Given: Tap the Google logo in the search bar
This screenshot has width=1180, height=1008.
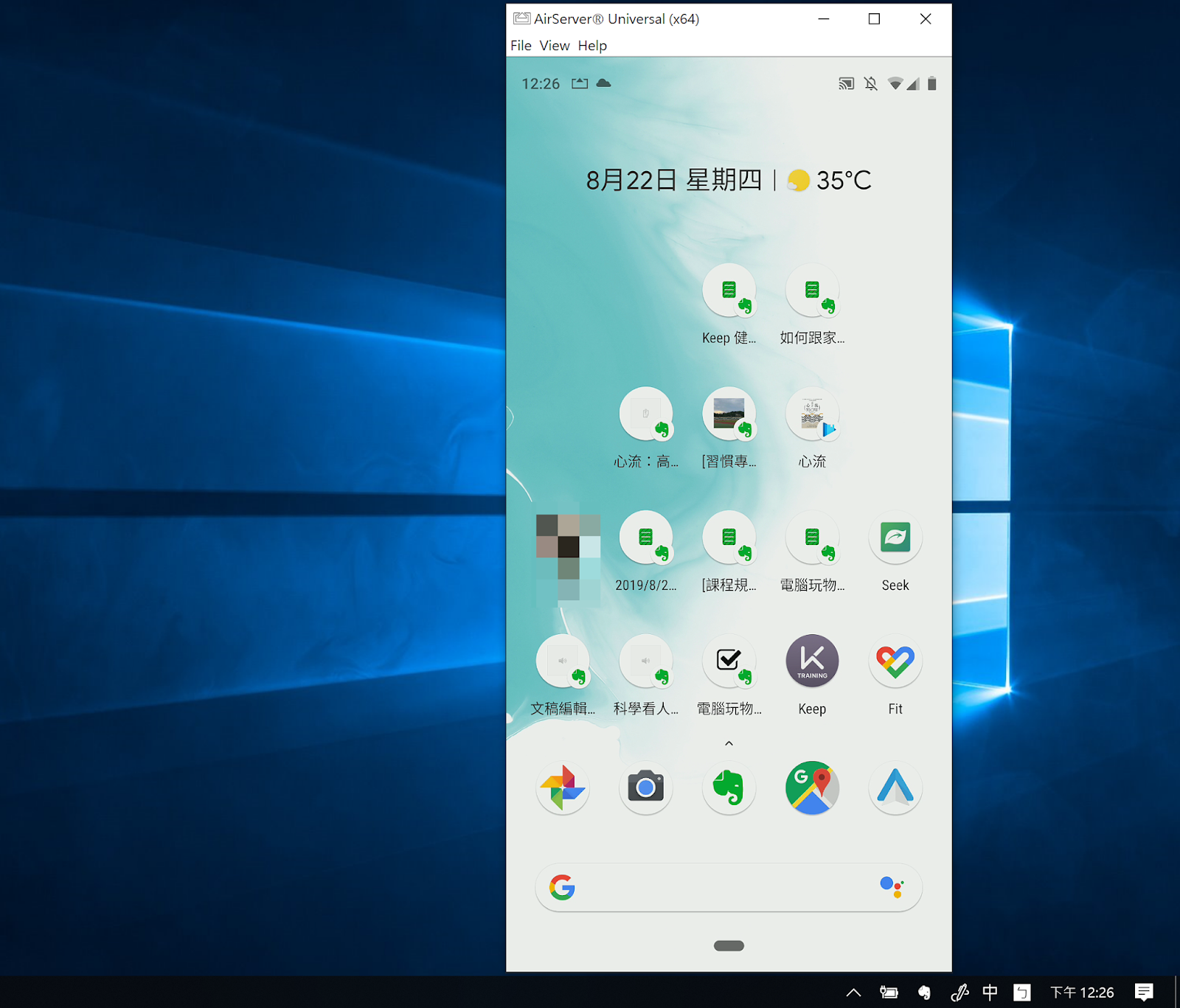Looking at the screenshot, I should [562, 887].
